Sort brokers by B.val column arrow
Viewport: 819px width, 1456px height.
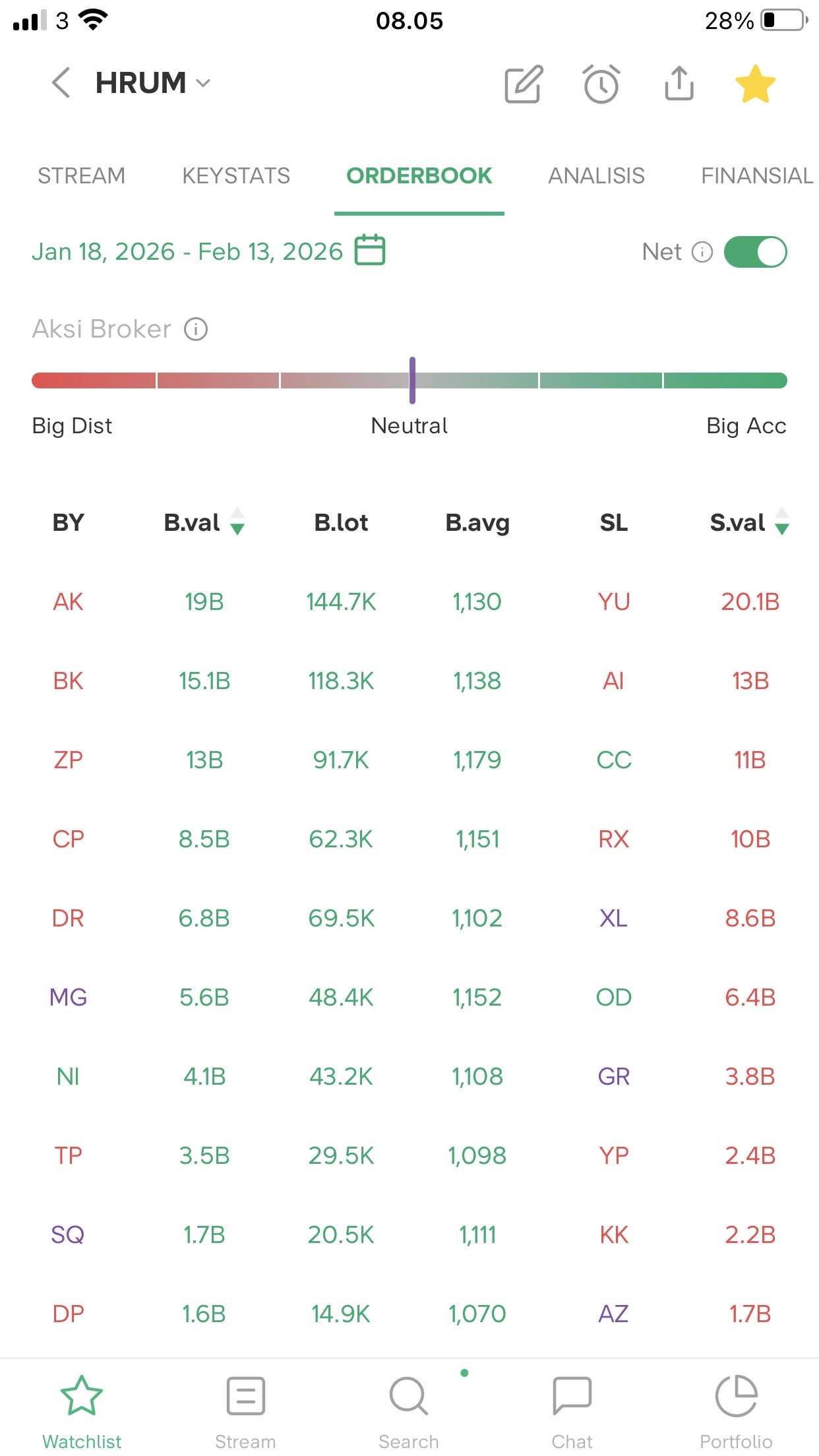coord(237,522)
